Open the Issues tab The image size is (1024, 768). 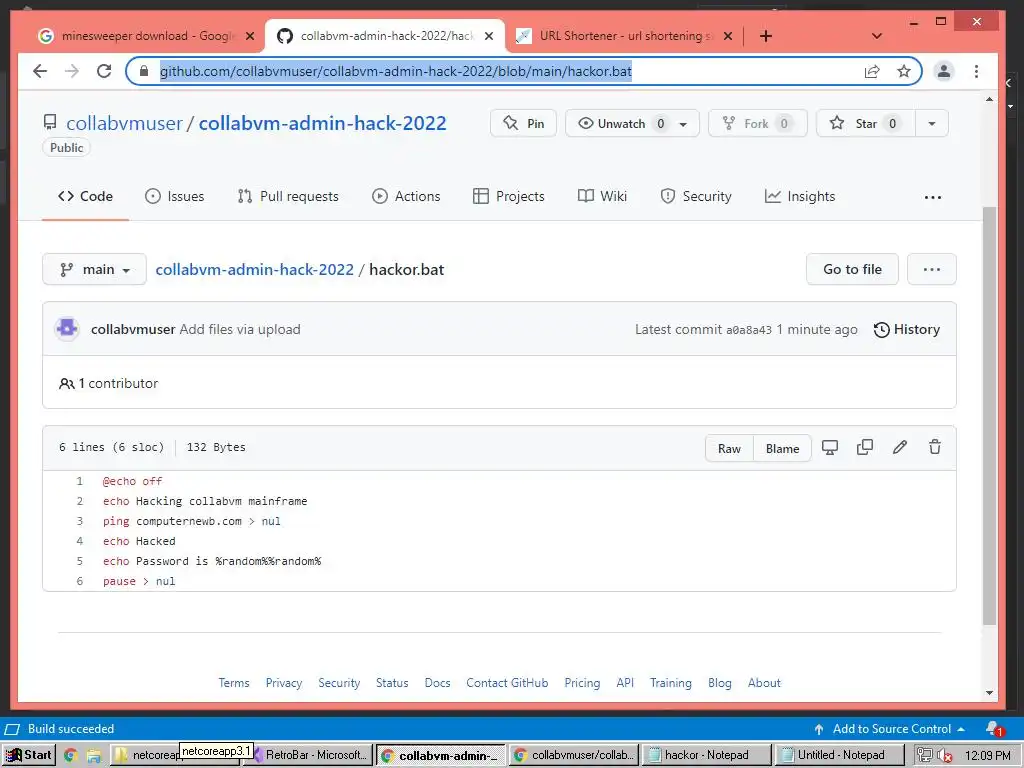174,197
